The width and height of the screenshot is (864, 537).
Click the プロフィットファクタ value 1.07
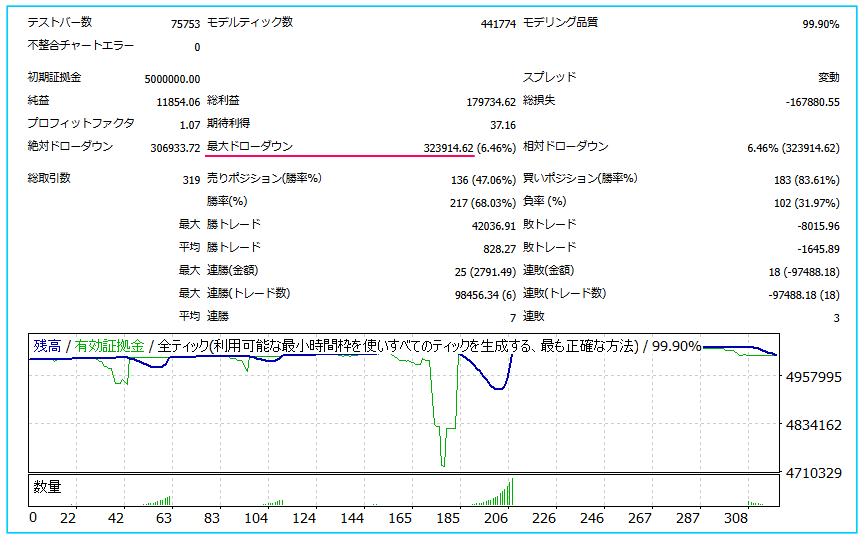pos(190,126)
